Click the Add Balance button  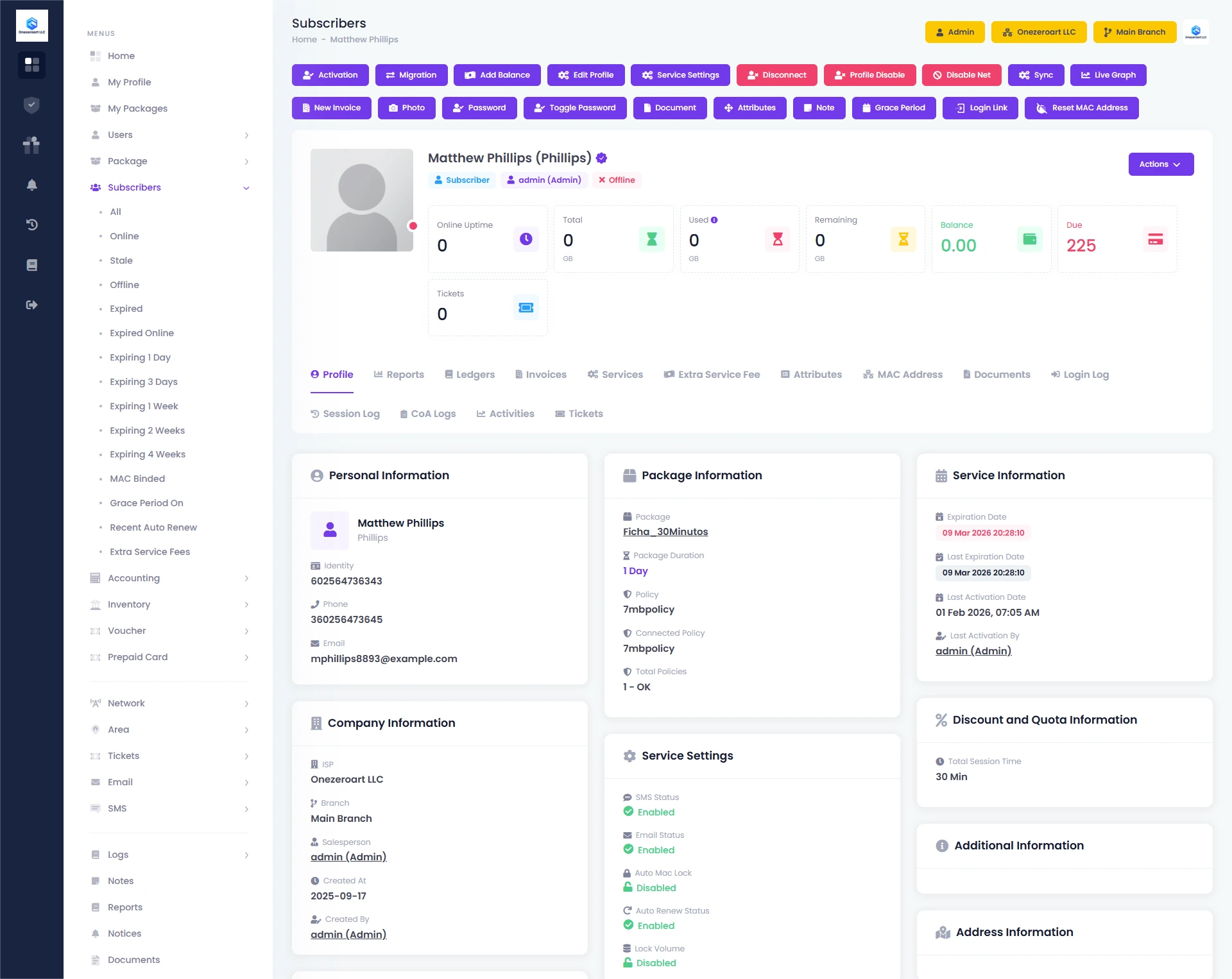pos(497,75)
